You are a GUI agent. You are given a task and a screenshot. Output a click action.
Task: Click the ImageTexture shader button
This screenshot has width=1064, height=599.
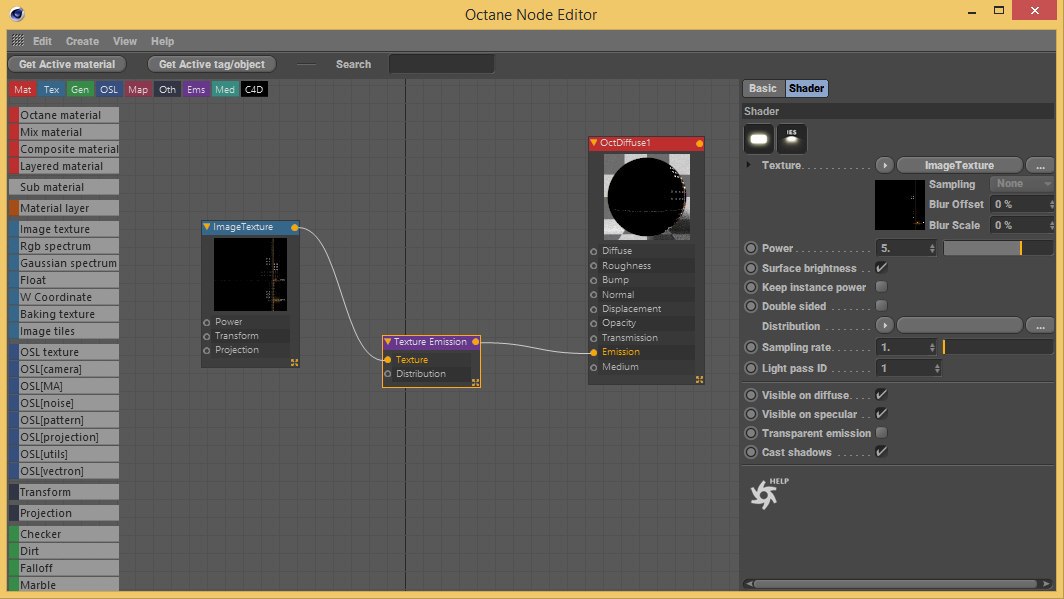pos(960,166)
